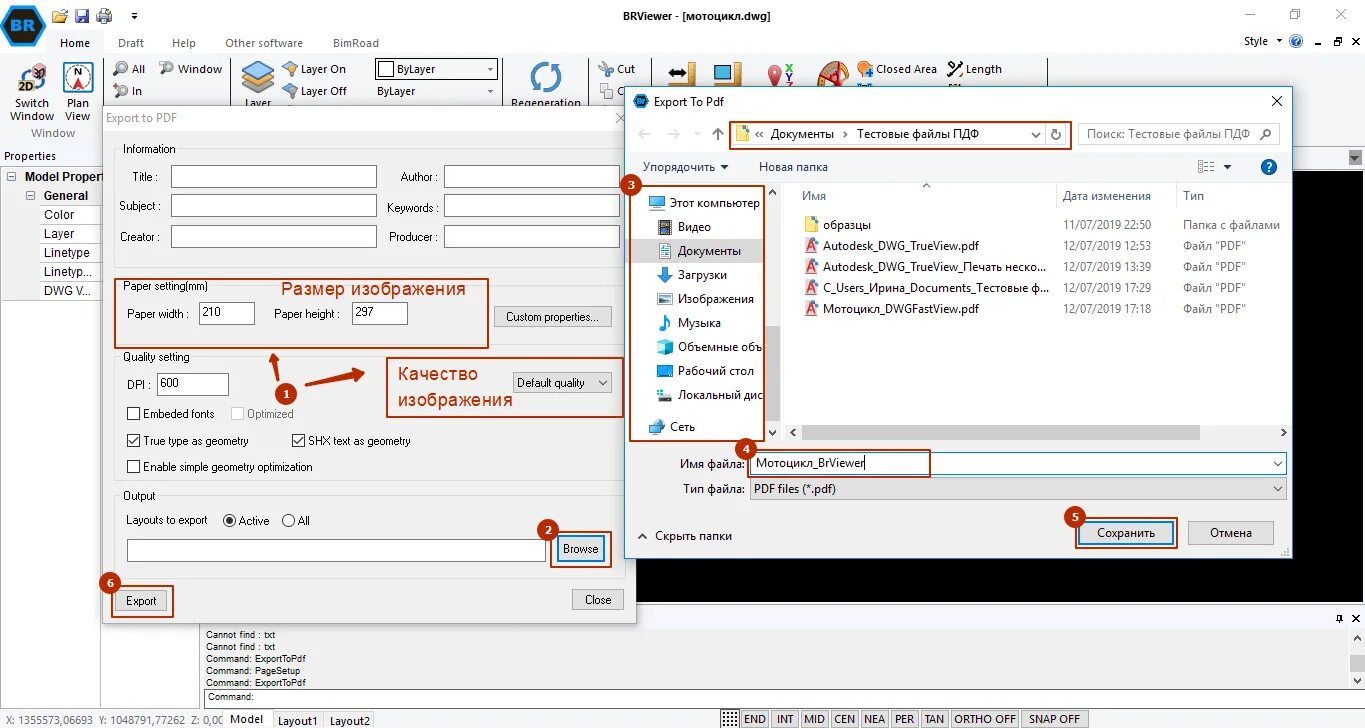
Task: Toggle SNAP OFF in status bar
Action: click(1054, 719)
